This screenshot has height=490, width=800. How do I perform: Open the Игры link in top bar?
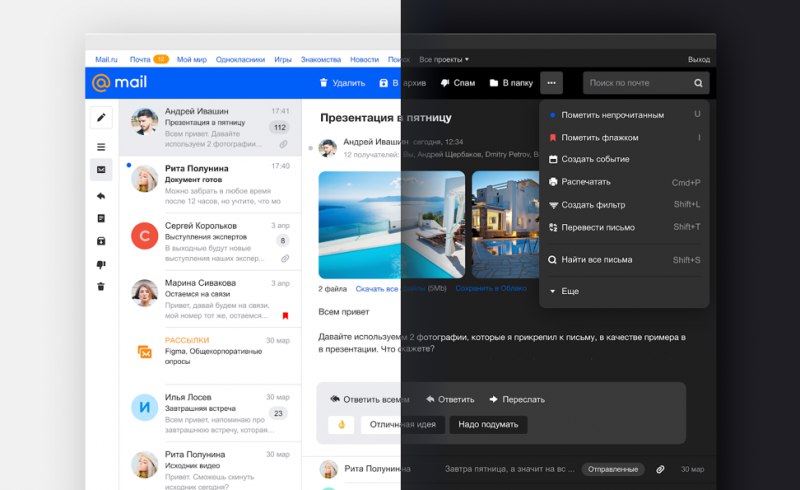point(283,59)
